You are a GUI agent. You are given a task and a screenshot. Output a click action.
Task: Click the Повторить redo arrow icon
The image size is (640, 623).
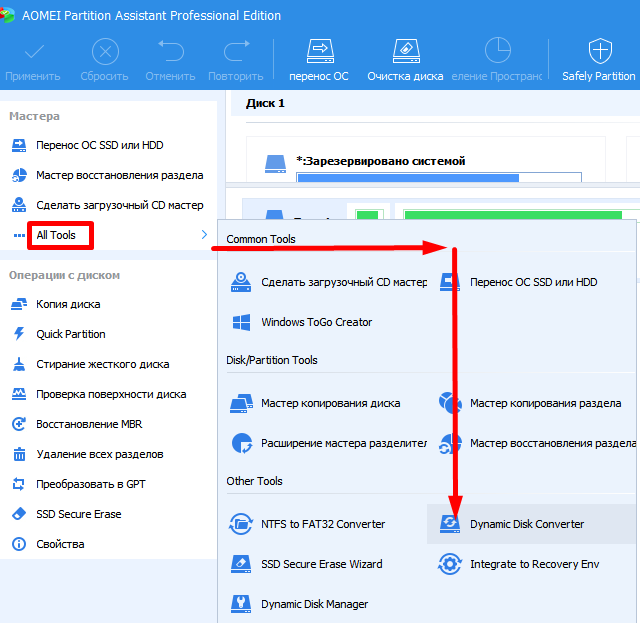pyautogui.click(x=237, y=51)
